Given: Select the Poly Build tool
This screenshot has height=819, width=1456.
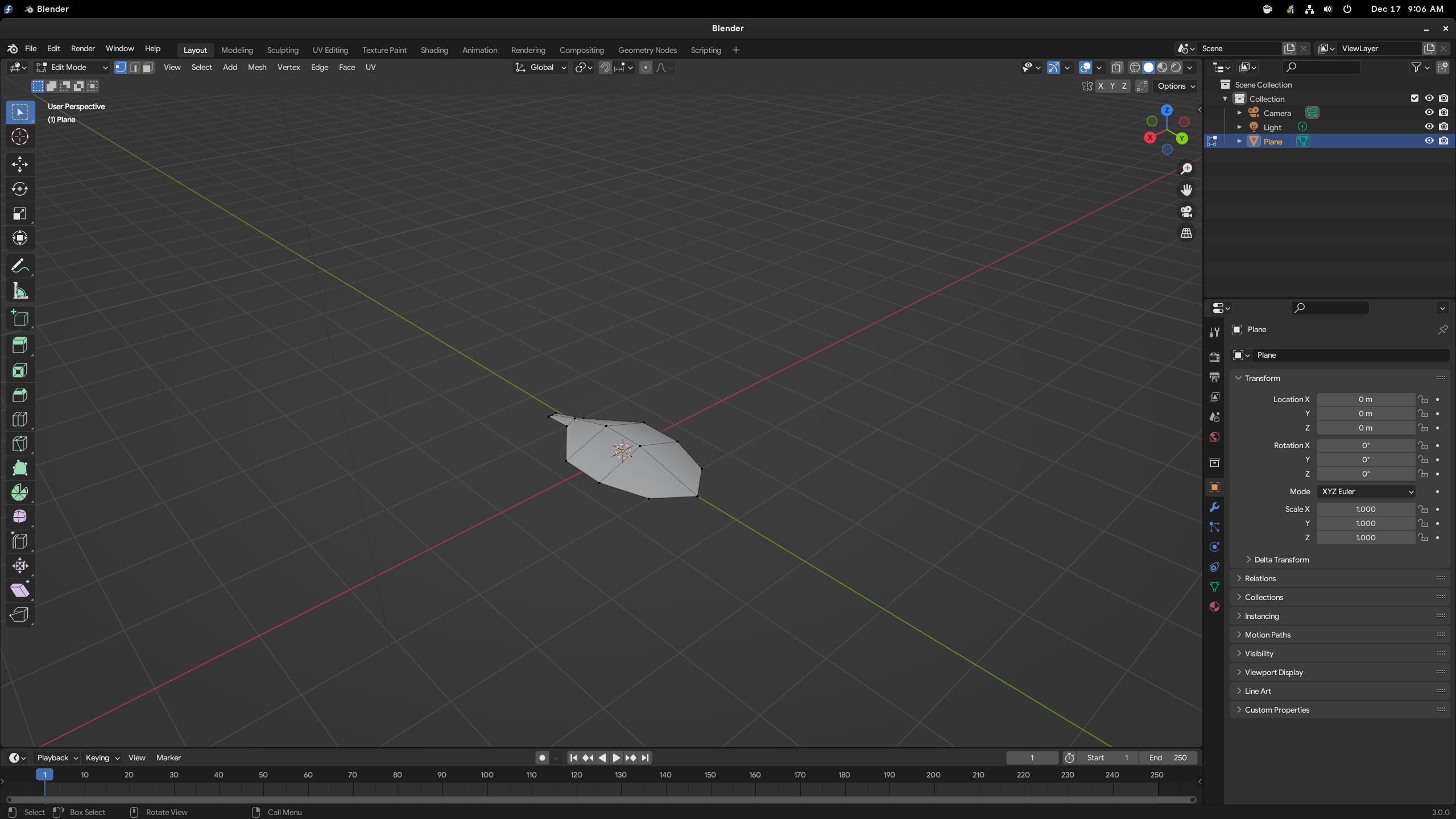Looking at the screenshot, I should click(20, 468).
